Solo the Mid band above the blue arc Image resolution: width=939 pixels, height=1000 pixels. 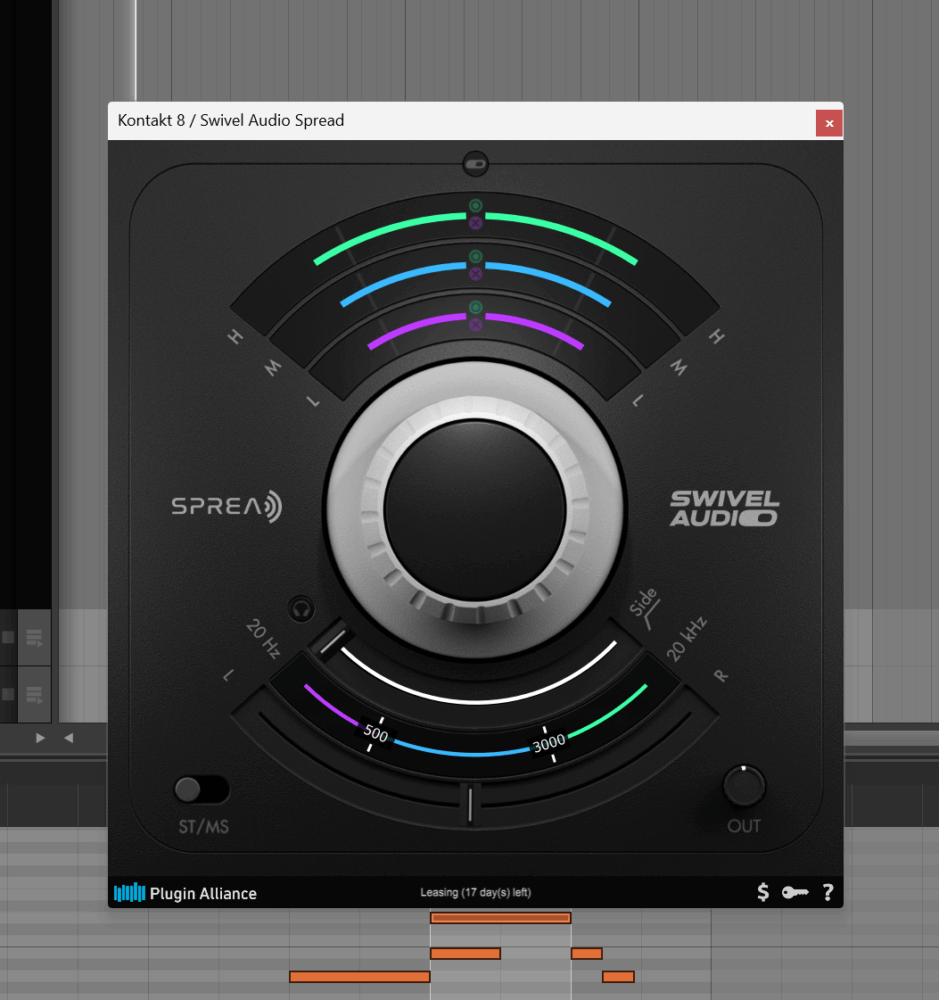(475, 256)
